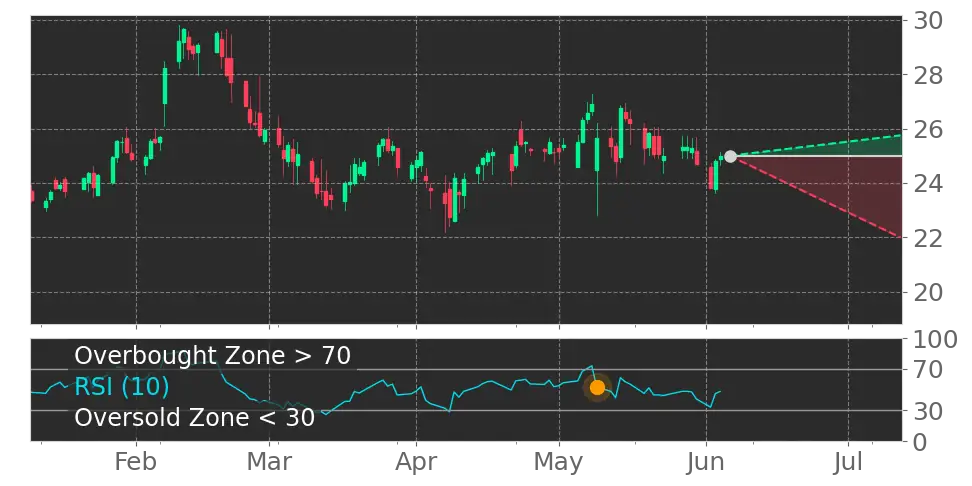Click the 'RSI (10)' indicator label
The height and width of the screenshot is (486, 972).
click(122, 387)
